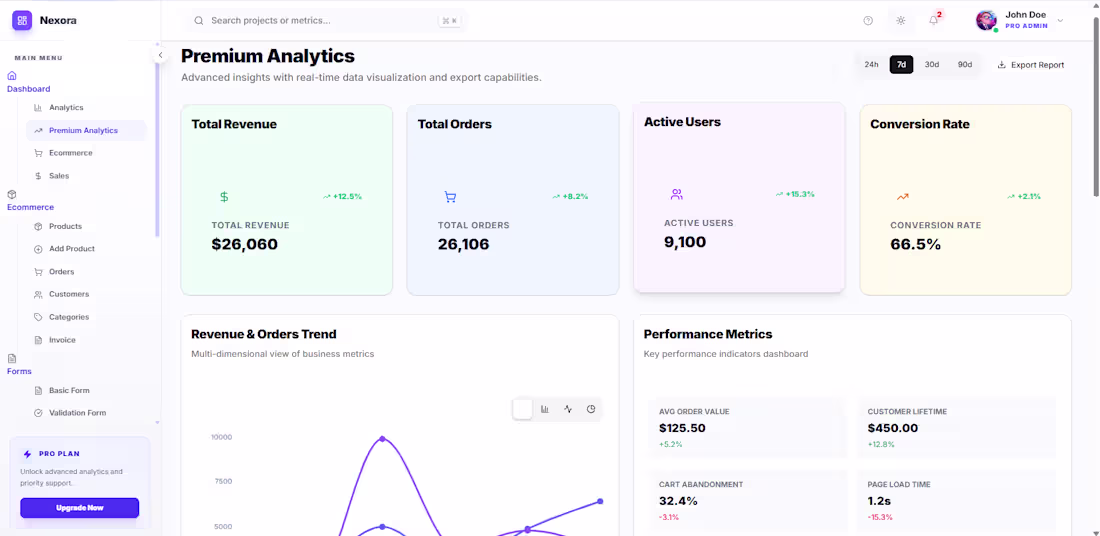This screenshot has height=536, width=1100.
Task: Click the orange trend icon in Conversion Rate card
Action: [903, 197]
